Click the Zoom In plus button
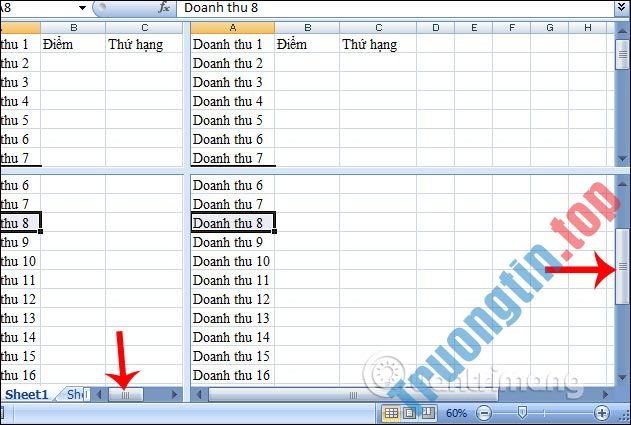 602,413
